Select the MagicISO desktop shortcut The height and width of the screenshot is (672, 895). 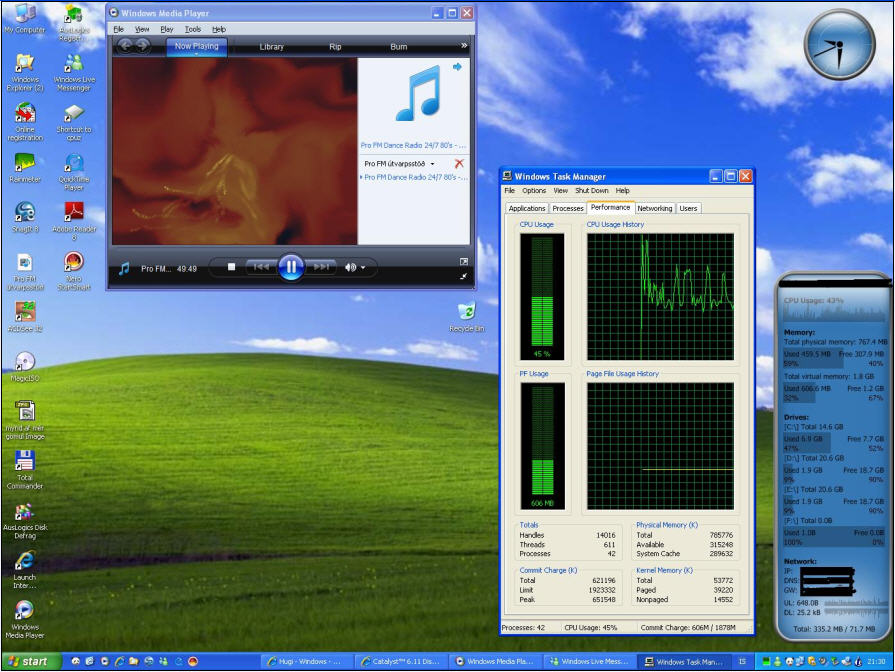tap(25, 367)
